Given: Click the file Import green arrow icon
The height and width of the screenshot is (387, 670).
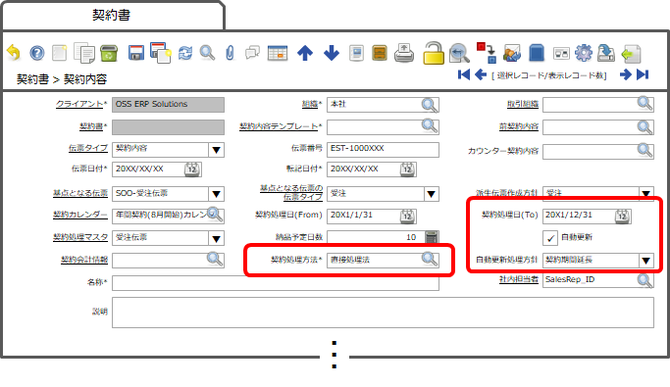Looking at the screenshot, I should [x=631, y=53].
